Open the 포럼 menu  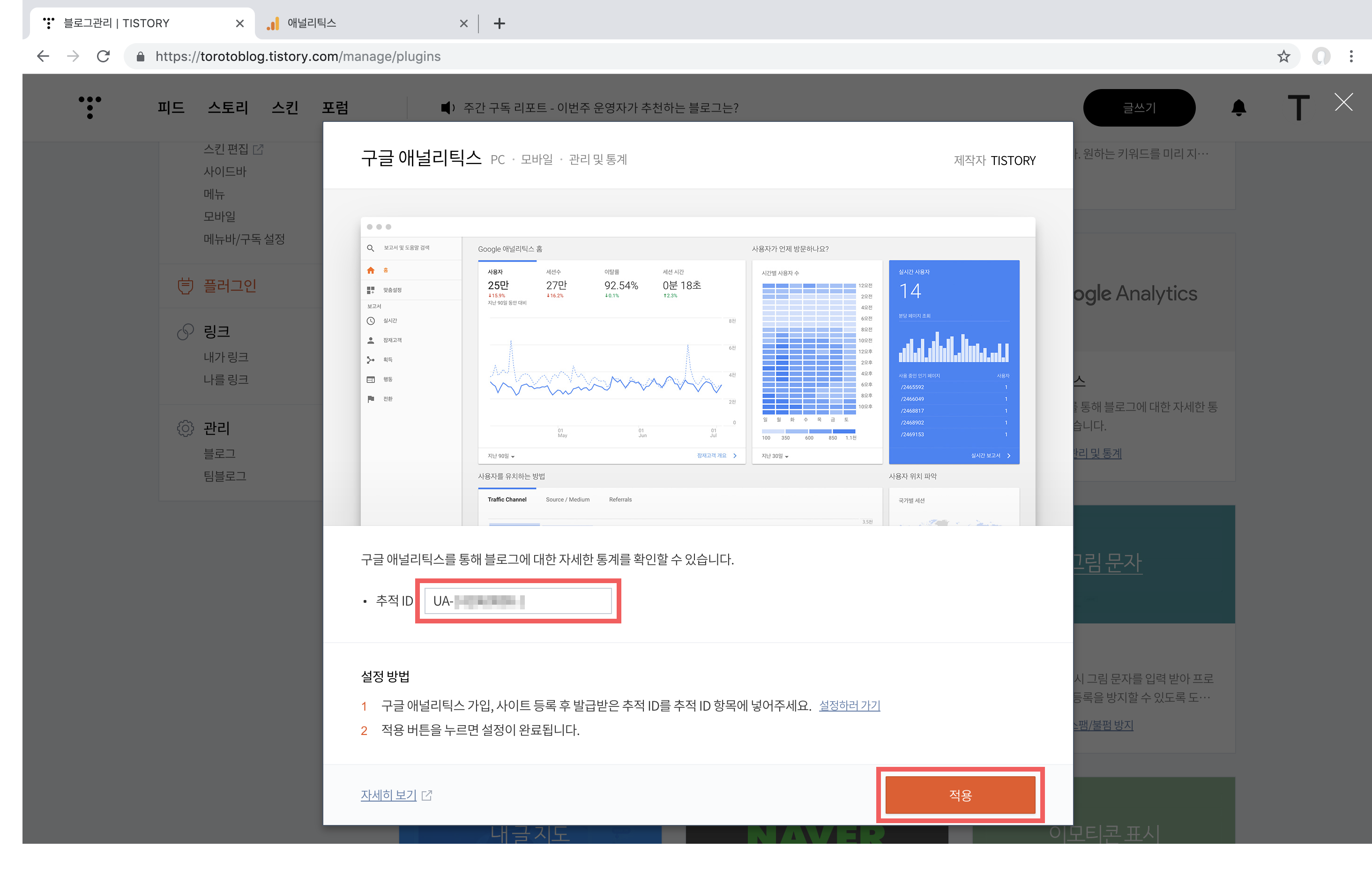[335, 107]
